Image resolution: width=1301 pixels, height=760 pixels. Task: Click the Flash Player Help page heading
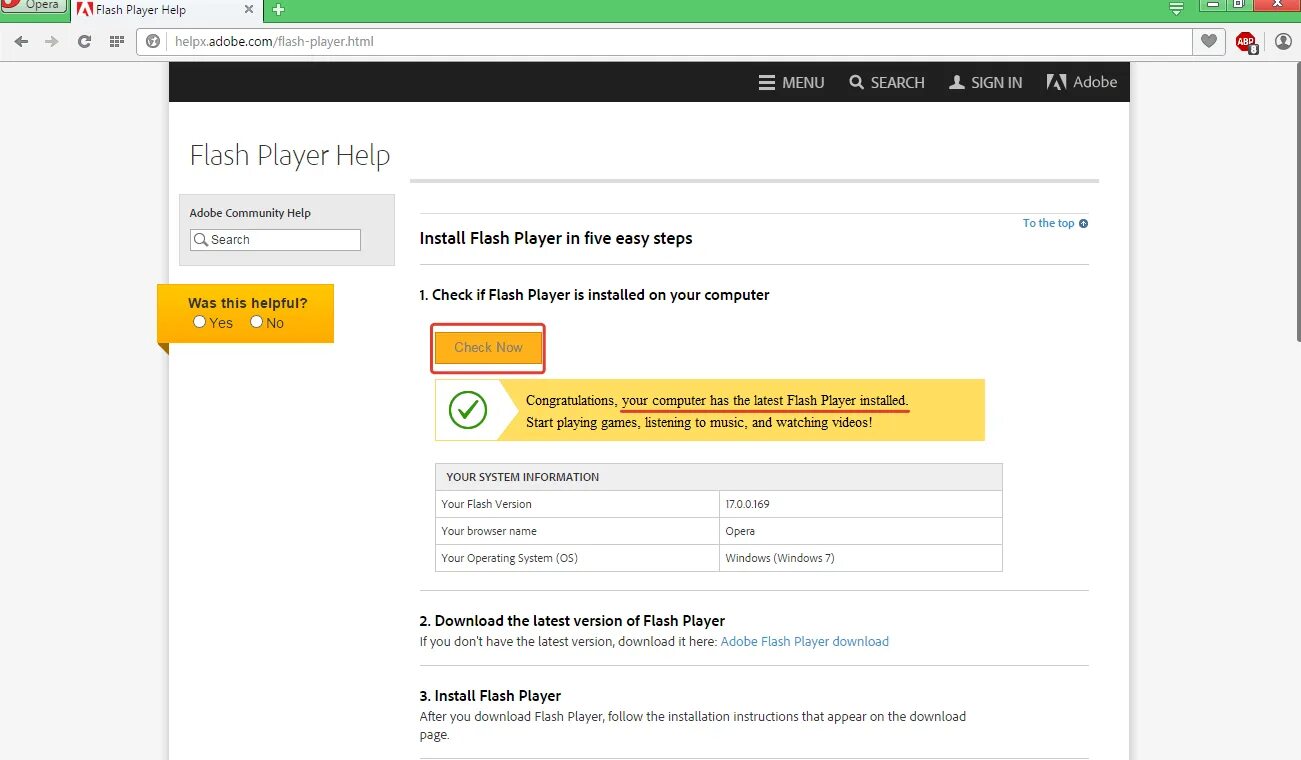pyautogui.click(x=290, y=156)
